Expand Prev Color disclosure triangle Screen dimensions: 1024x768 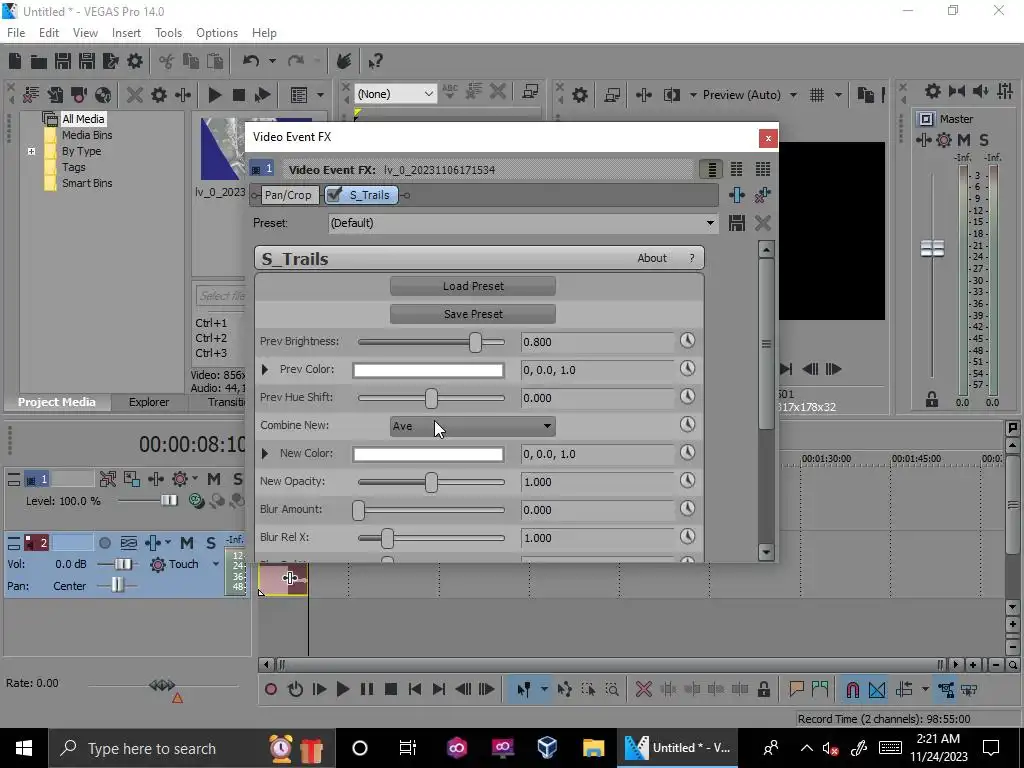tap(264, 370)
